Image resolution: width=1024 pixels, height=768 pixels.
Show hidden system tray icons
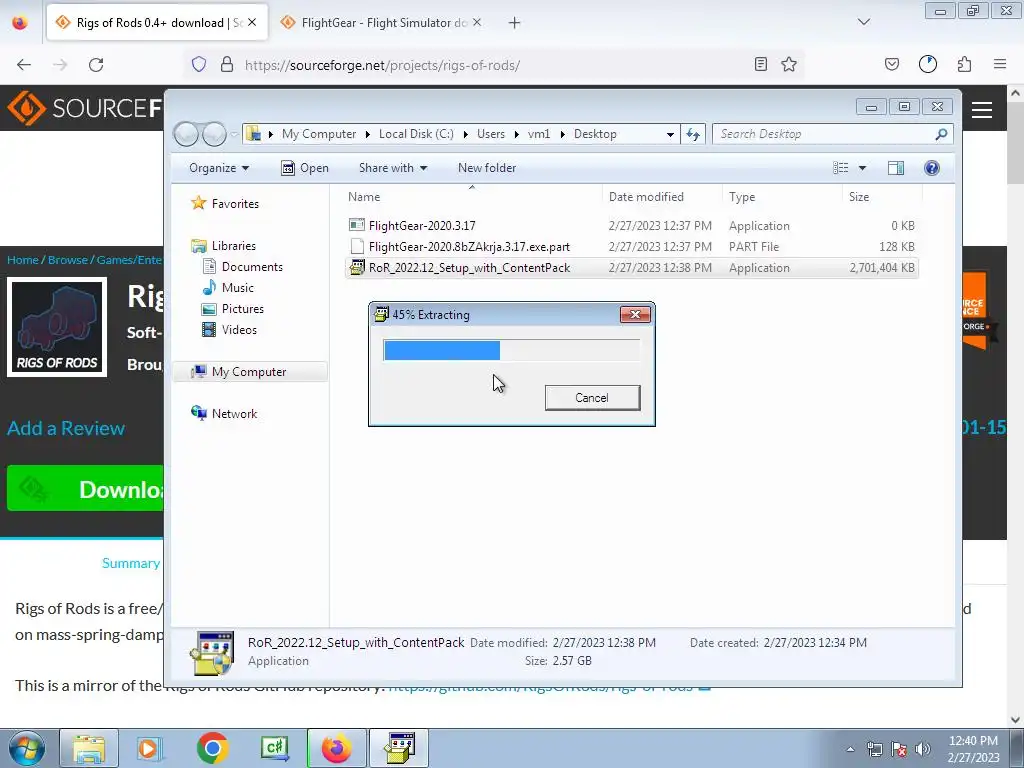850,749
